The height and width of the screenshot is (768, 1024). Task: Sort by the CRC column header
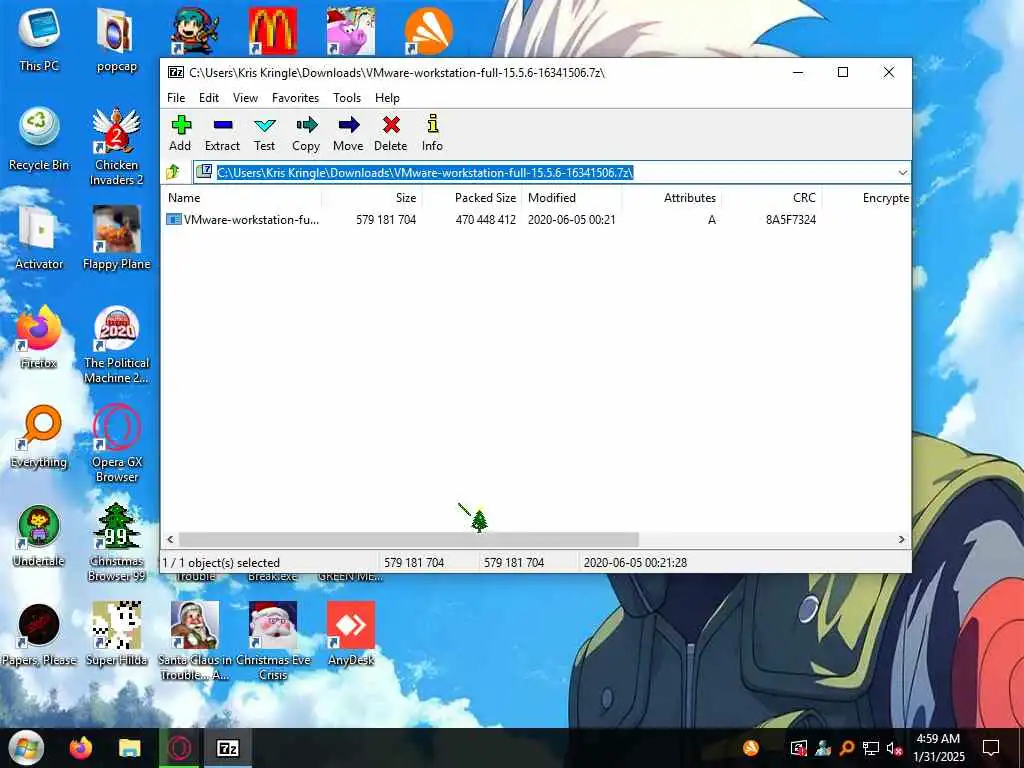pyautogui.click(x=771, y=198)
